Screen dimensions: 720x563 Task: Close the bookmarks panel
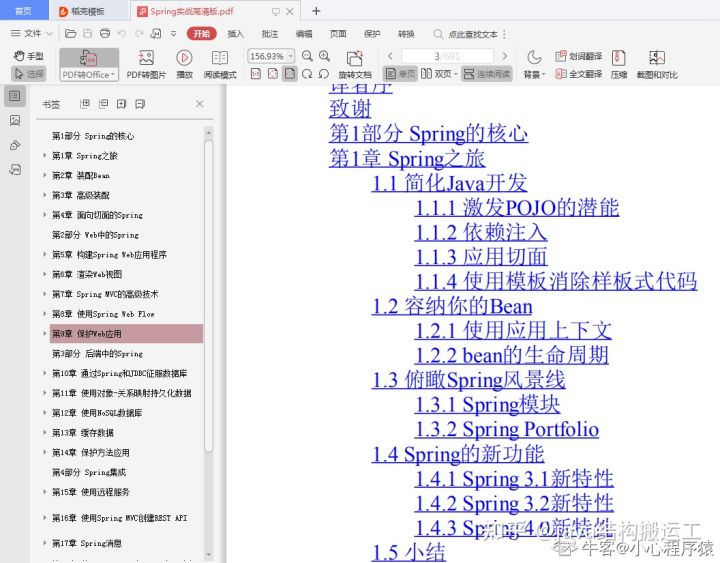(x=200, y=104)
